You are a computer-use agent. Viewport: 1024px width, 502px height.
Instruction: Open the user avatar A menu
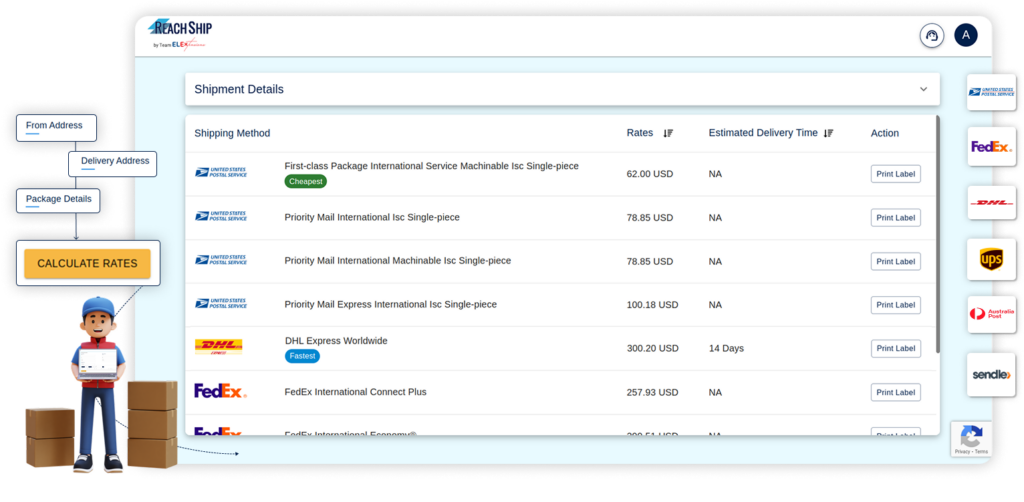click(966, 35)
